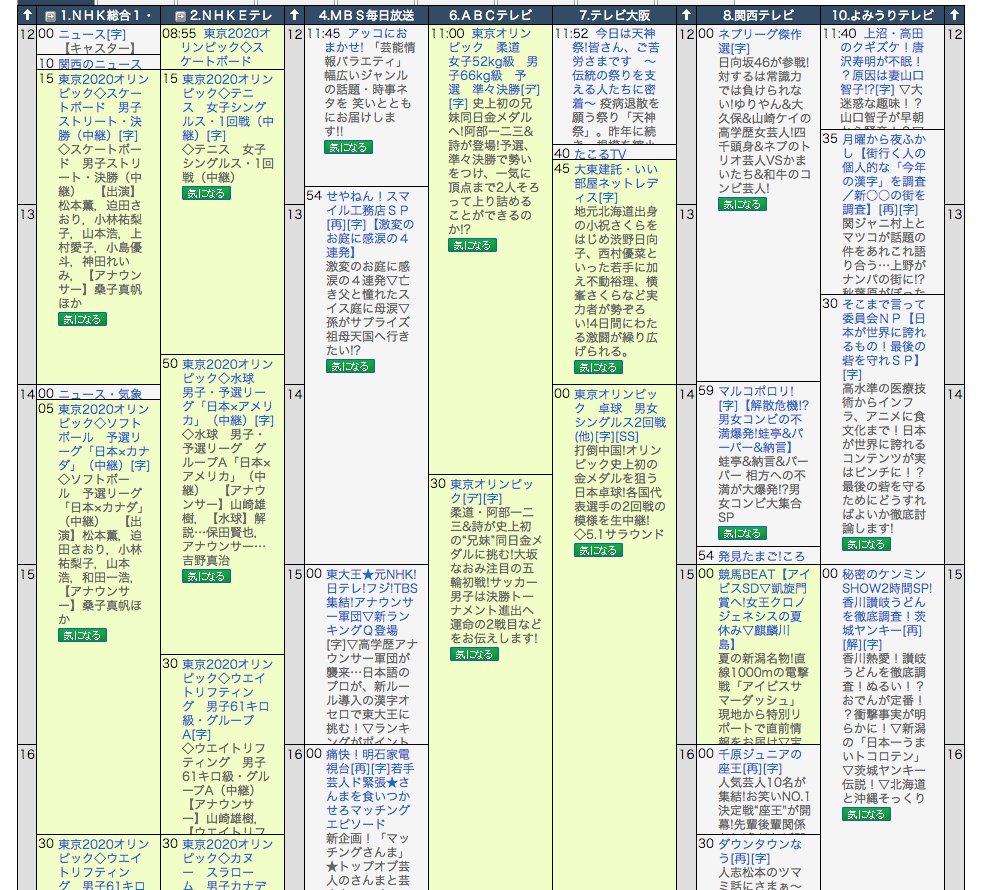Click the small icon beside 1.NHK総合1
The image size is (982, 890).
50,16
